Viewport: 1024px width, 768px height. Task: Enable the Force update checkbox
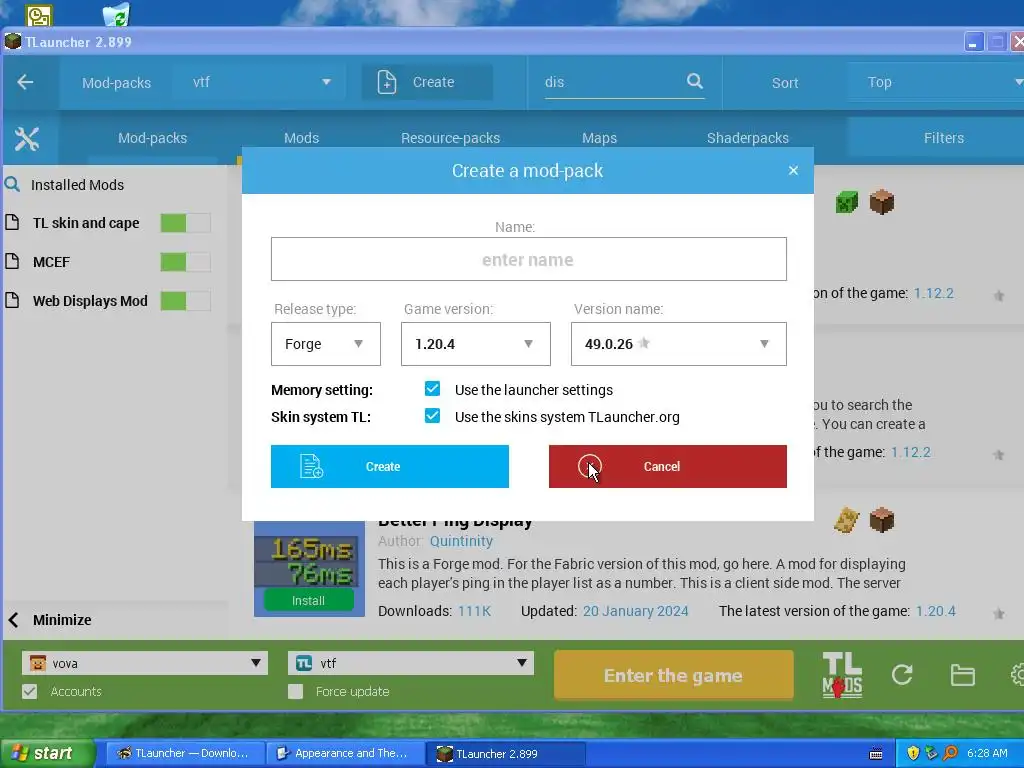pyautogui.click(x=296, y=691)
